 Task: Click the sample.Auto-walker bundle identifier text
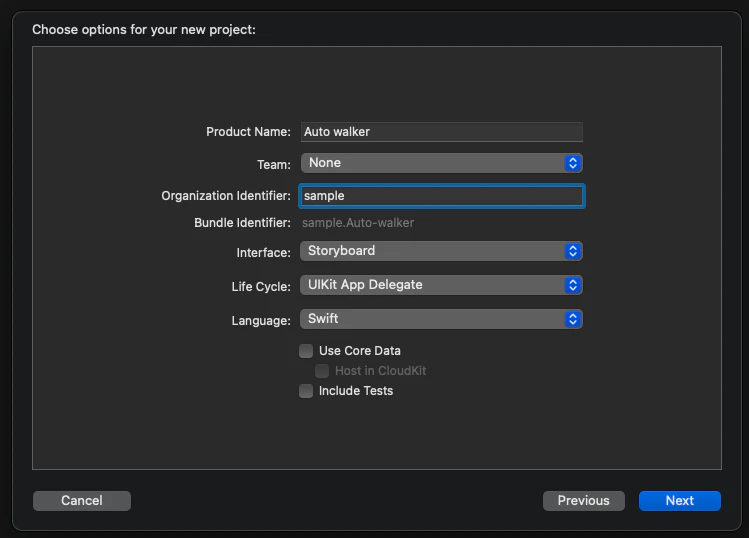point(358,223)
